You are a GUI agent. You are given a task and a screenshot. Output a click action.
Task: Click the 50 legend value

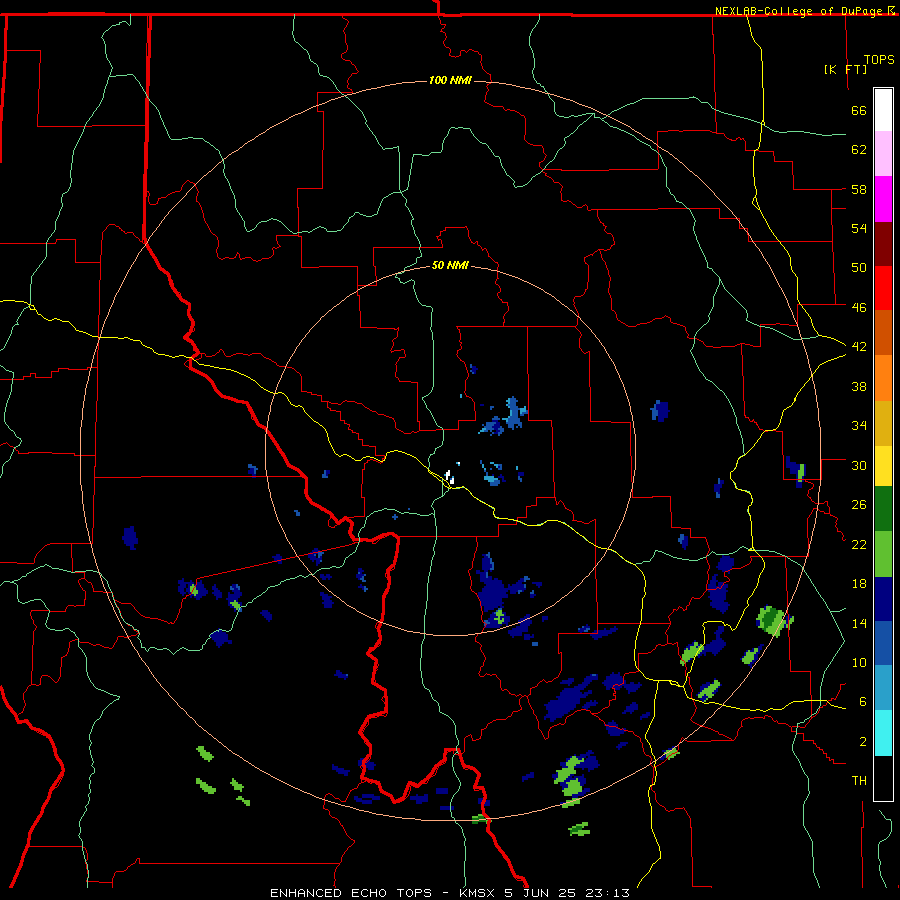tap(859, 268)
